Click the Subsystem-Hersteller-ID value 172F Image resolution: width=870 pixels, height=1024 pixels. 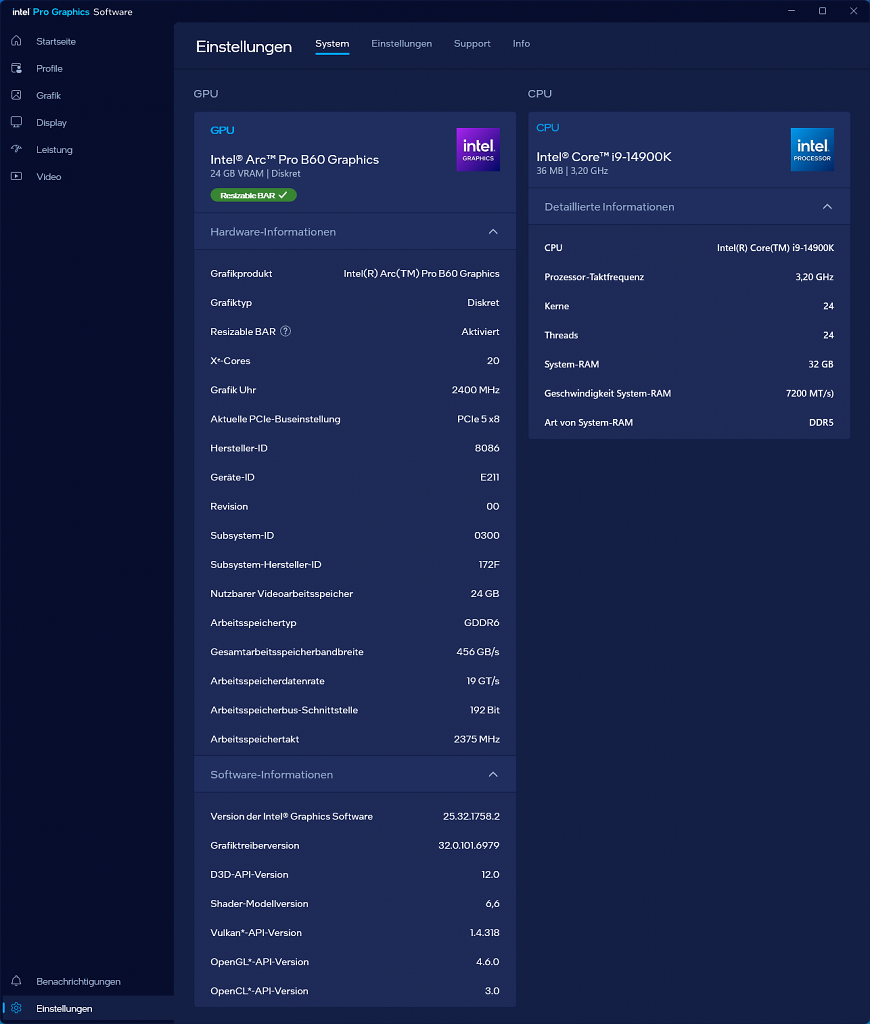pos(489,564)
